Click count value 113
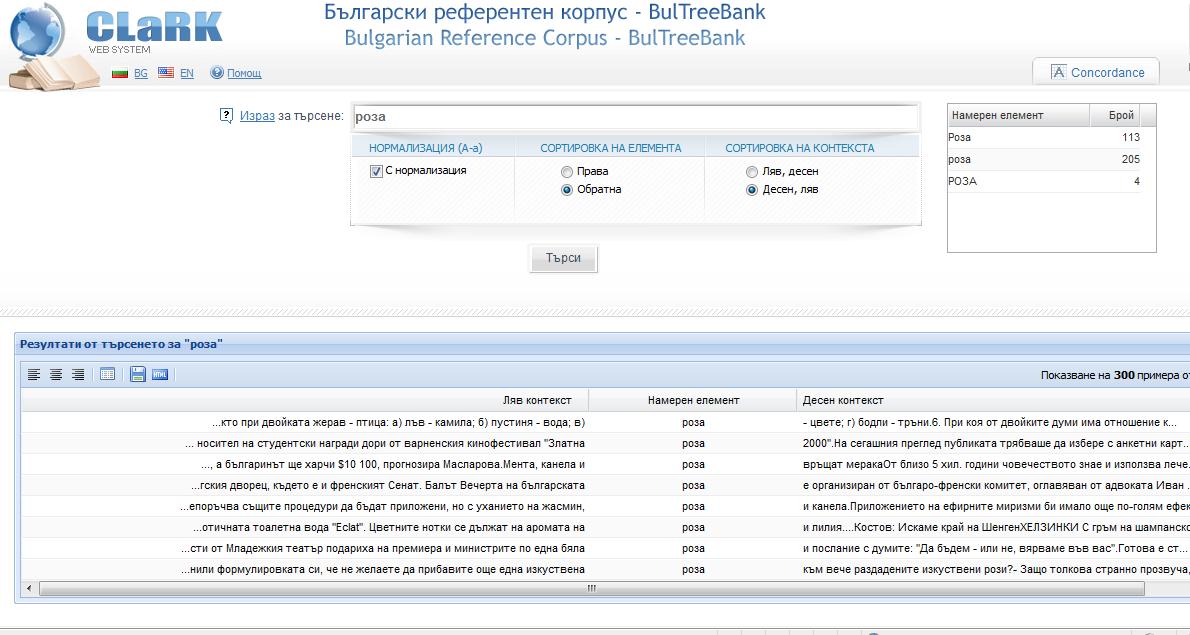The height and width of the screenshot is (635, 1190). click(1131, 137)
